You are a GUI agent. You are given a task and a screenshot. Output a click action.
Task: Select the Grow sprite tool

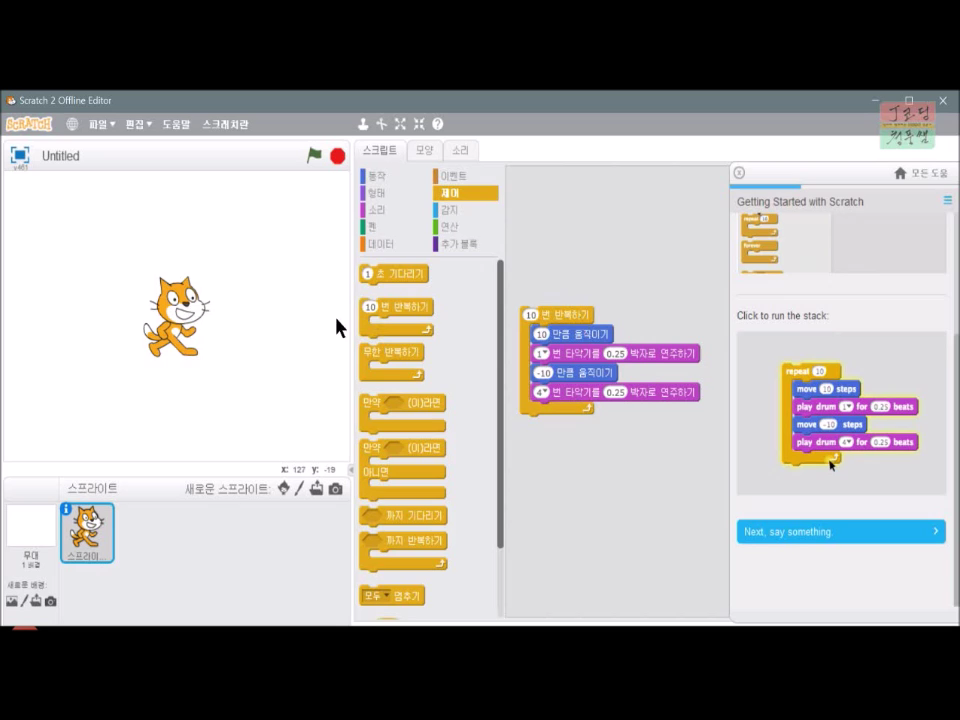(x=400, y=124)
